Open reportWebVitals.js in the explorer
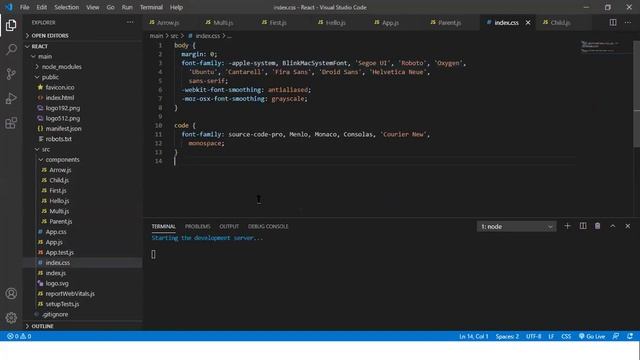The height and width of the screenshot is (360, 640). coord(83,293)
